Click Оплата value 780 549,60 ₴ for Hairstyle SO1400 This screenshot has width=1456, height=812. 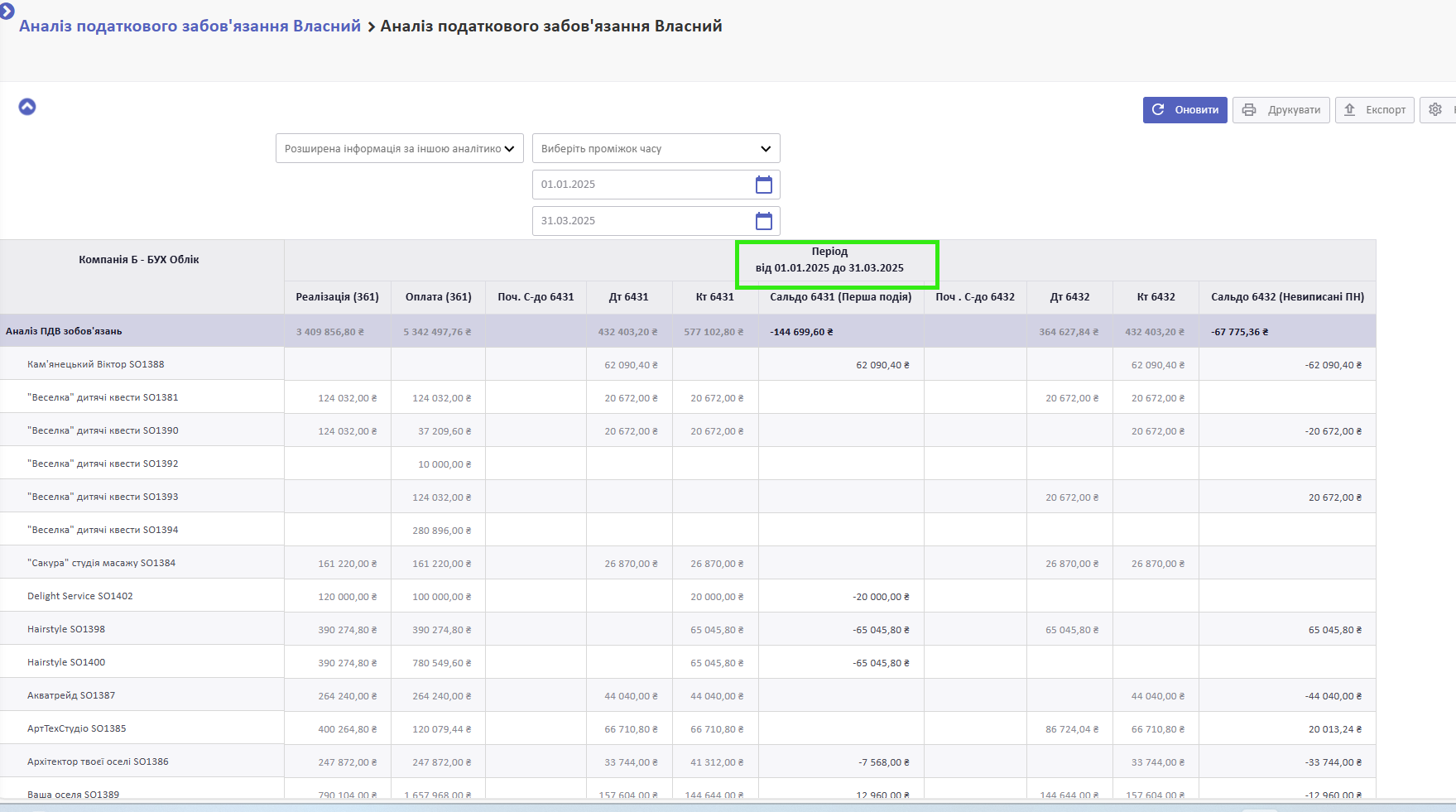(442, 663)
